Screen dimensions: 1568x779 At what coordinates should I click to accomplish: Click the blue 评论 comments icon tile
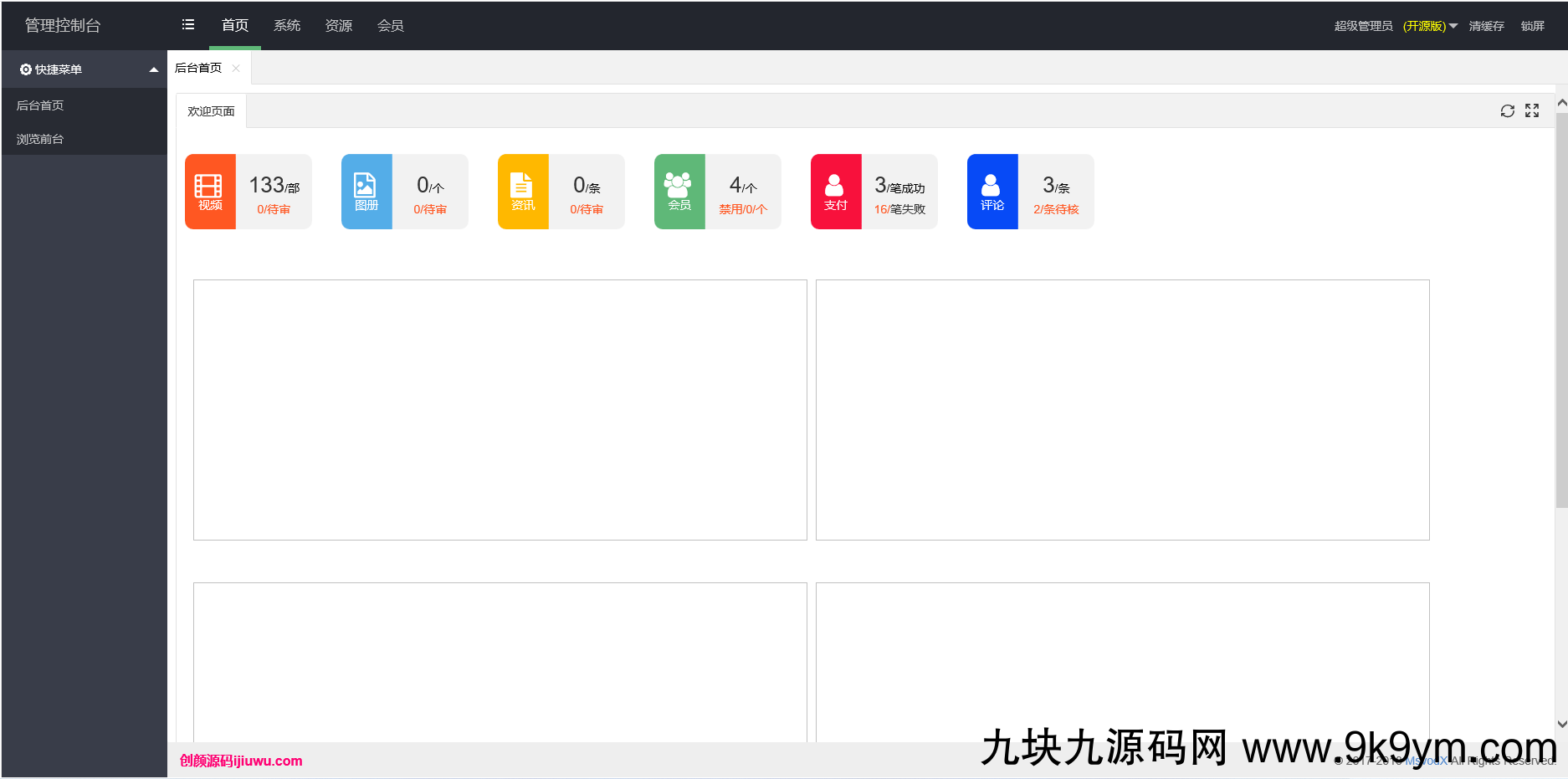pyautogui.click(x=992, y=192)
